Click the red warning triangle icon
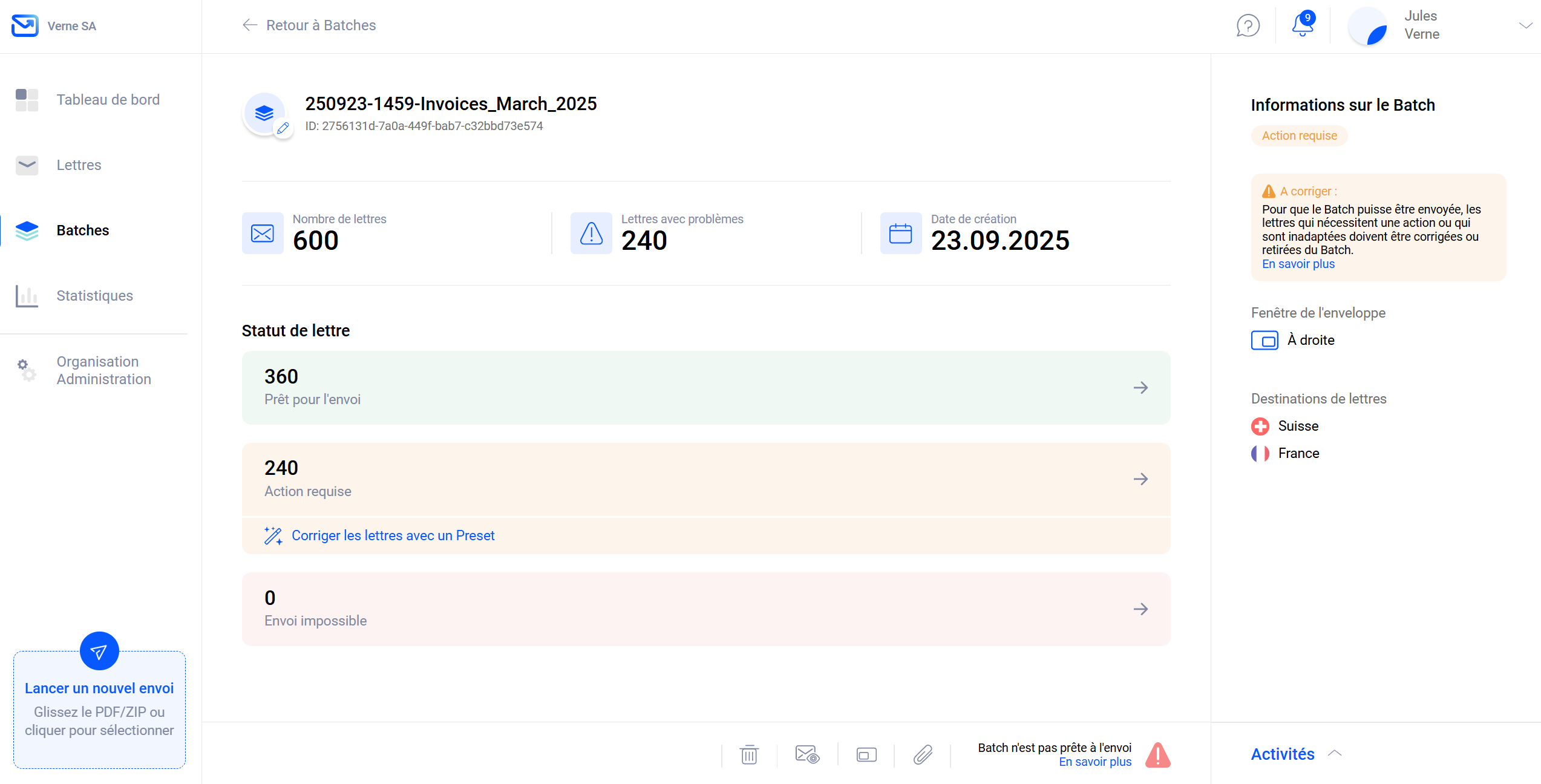1541x784 pixels. point(1158,754)
